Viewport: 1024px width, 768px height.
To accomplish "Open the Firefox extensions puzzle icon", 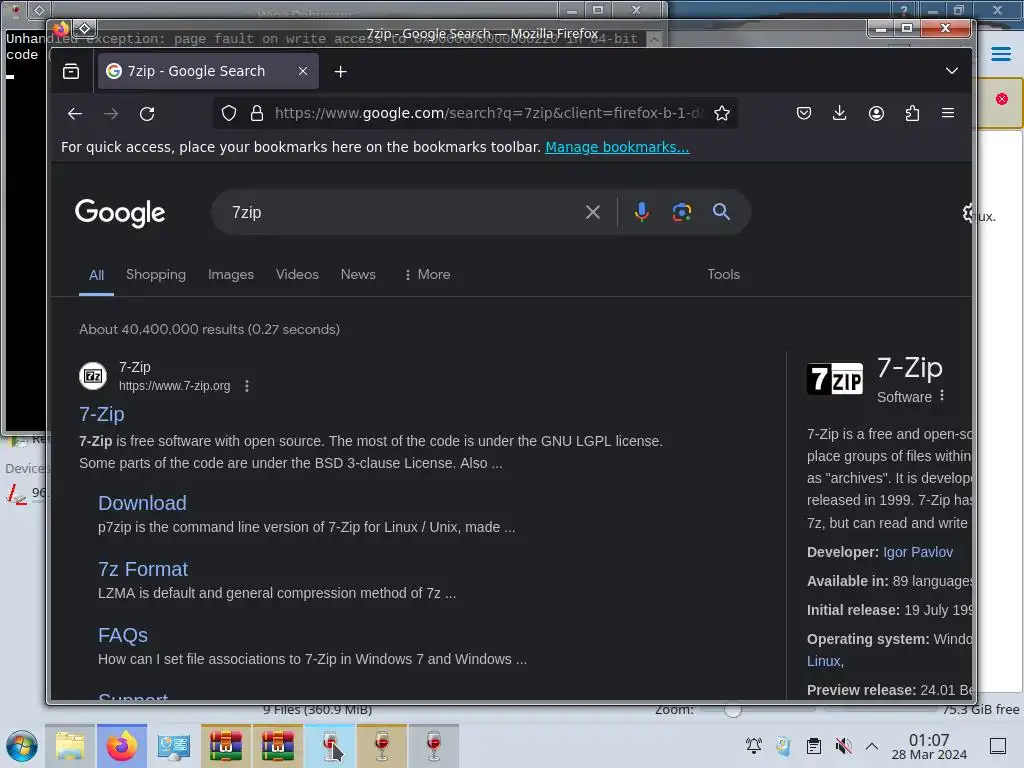I will click(x=912, y=114).
